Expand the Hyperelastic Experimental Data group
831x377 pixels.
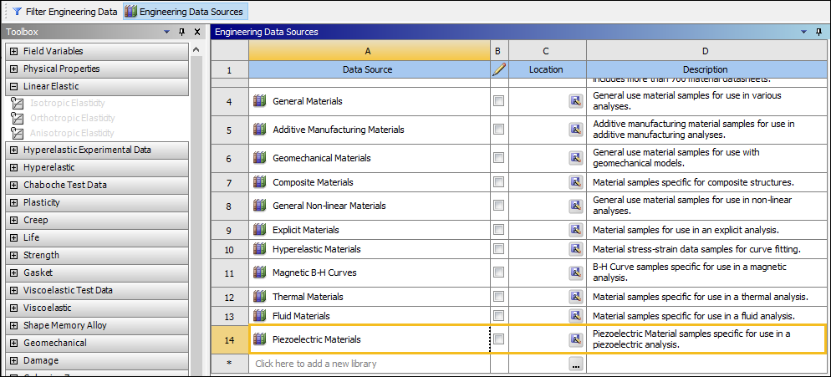(x=14, y=150)
